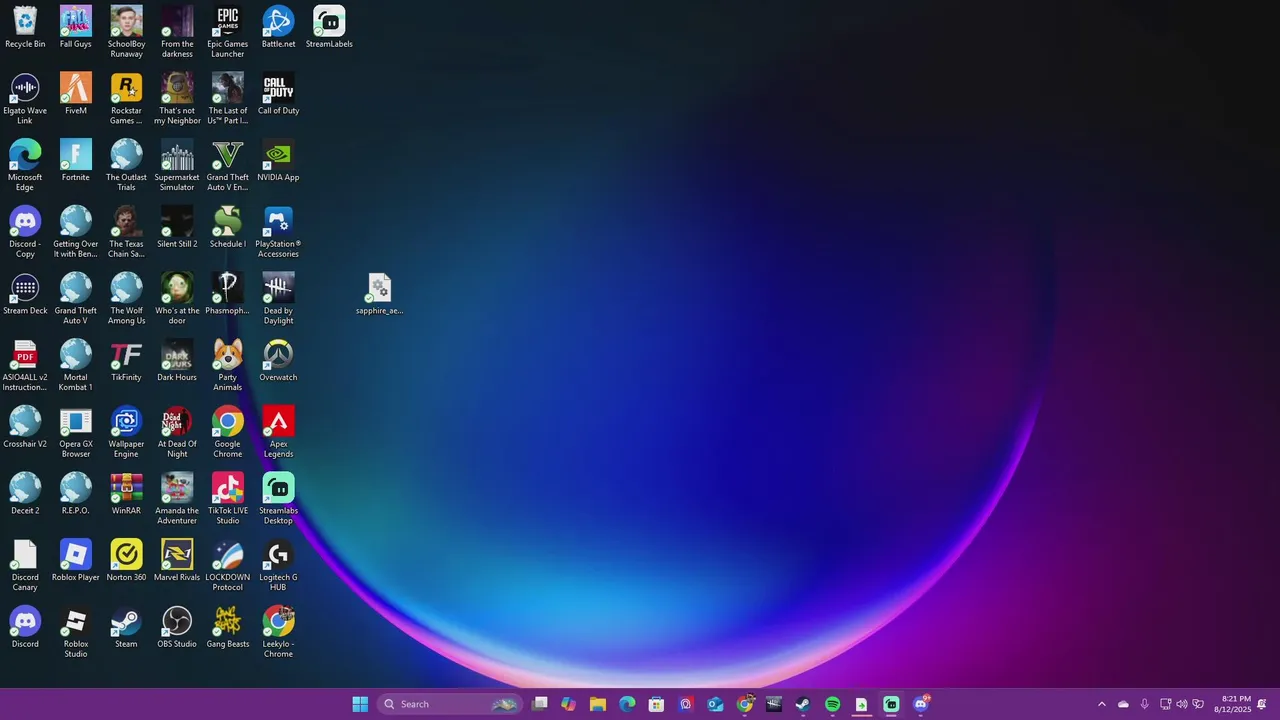The width and height of the screenshot is (1280, 720).
Task: Select the Norton 360 desktop icon
Action: point(126,561)
